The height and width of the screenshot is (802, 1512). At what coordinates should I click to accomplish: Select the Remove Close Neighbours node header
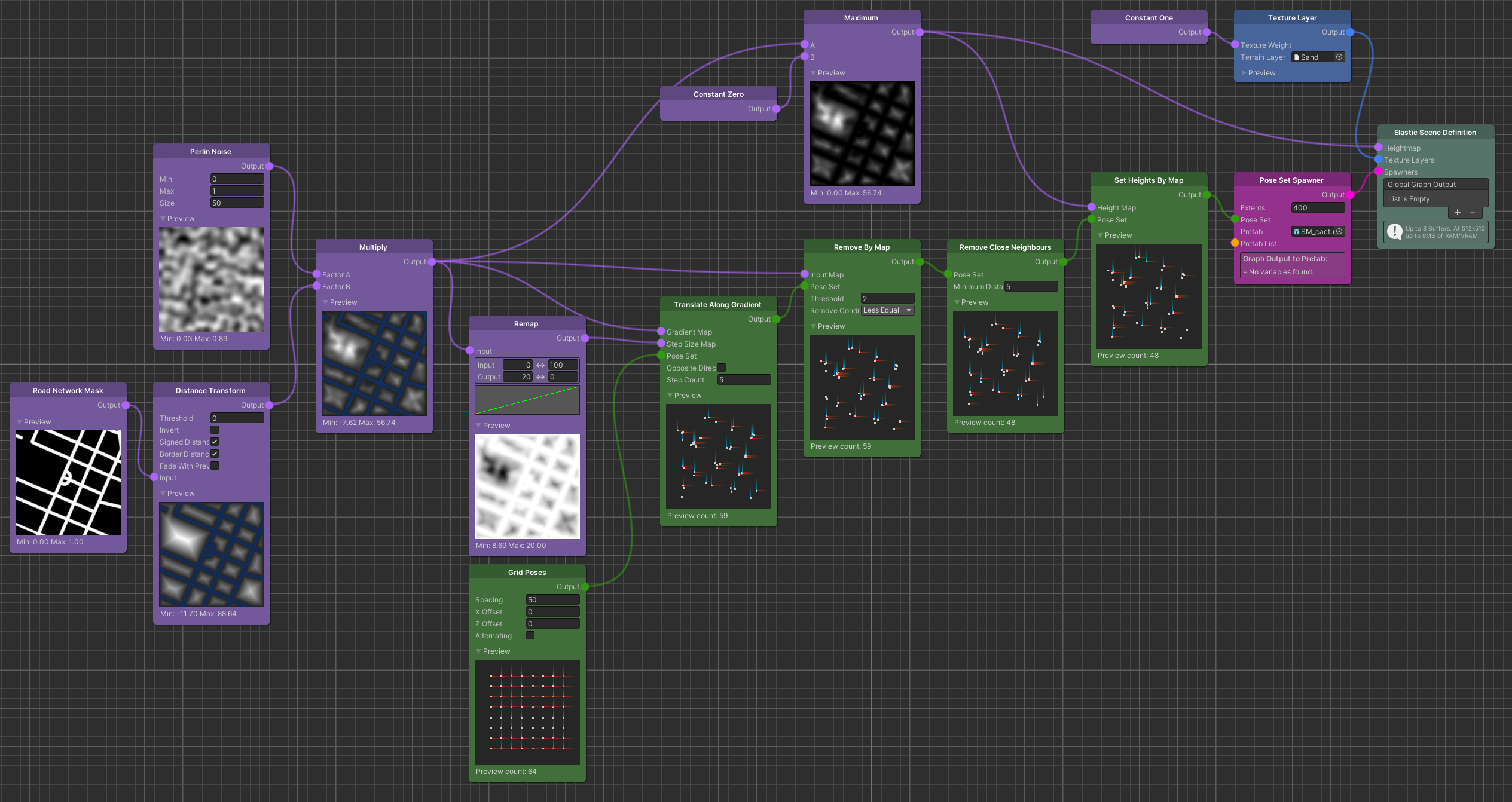point(1005,247)
